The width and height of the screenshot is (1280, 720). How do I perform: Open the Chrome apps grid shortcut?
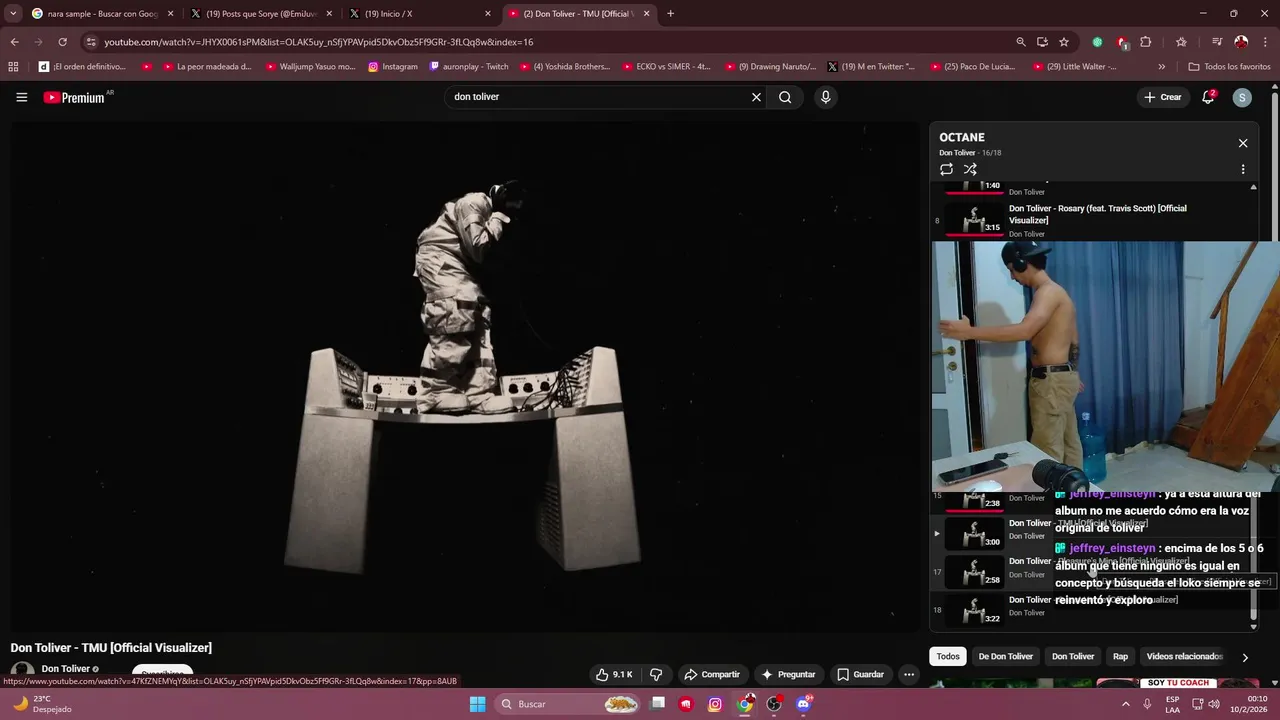pyautogui.click(x=13, y=67)
